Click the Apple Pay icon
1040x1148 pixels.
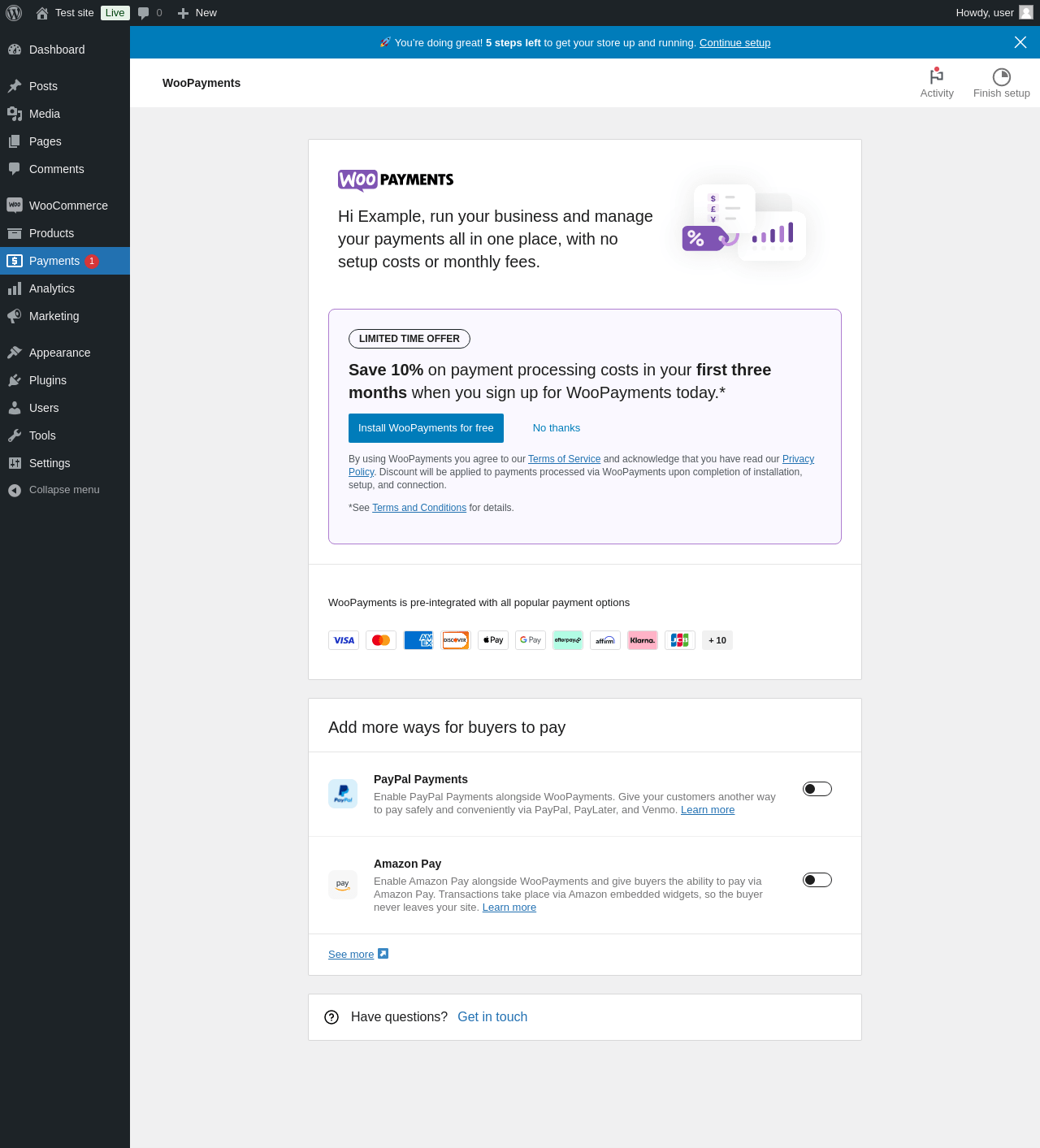493,640
